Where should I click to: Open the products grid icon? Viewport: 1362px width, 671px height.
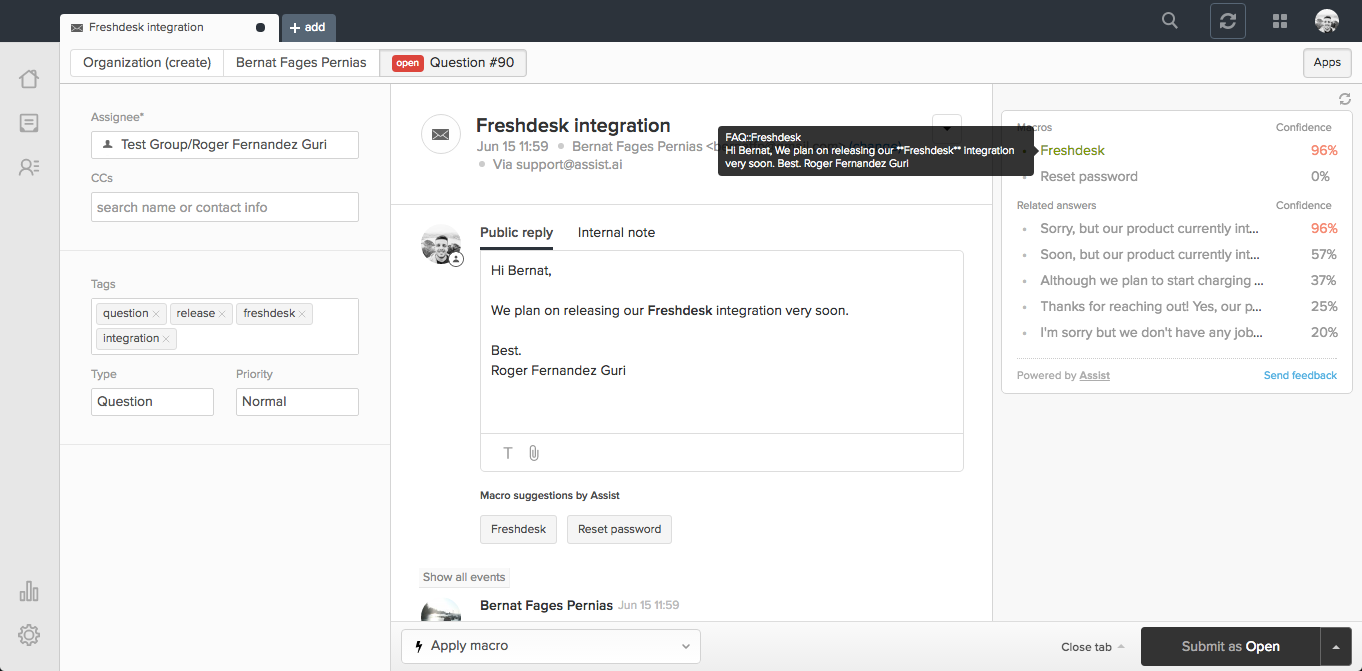coord(1279,21)
